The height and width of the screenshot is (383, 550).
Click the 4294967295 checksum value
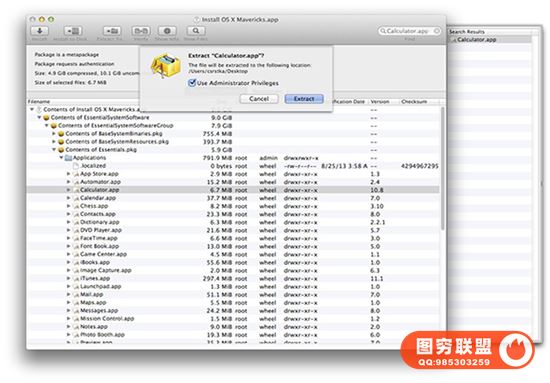coord(420,166)
